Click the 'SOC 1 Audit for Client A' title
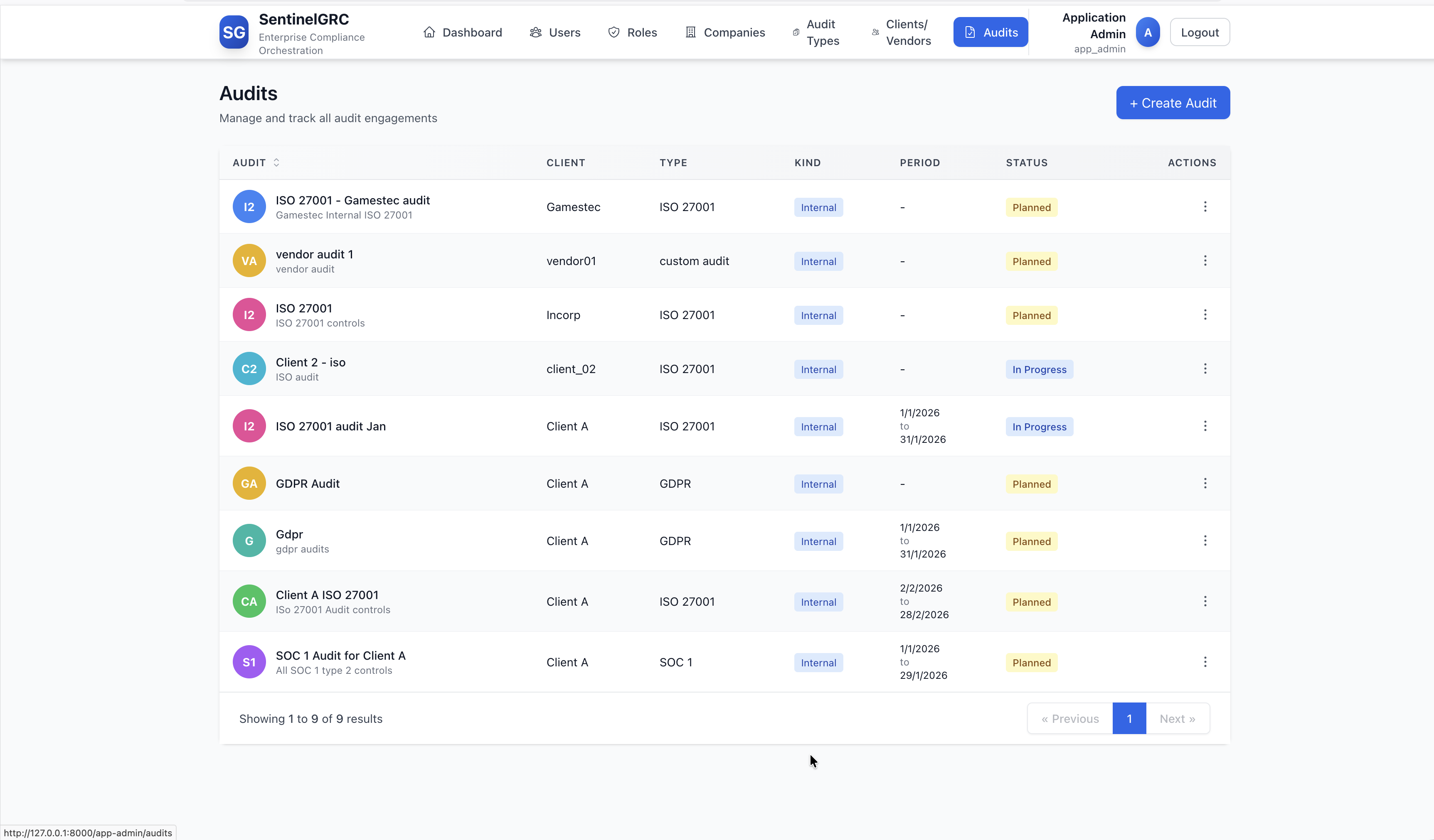Viewport: 1434px width, 840px height. [341, 656]
